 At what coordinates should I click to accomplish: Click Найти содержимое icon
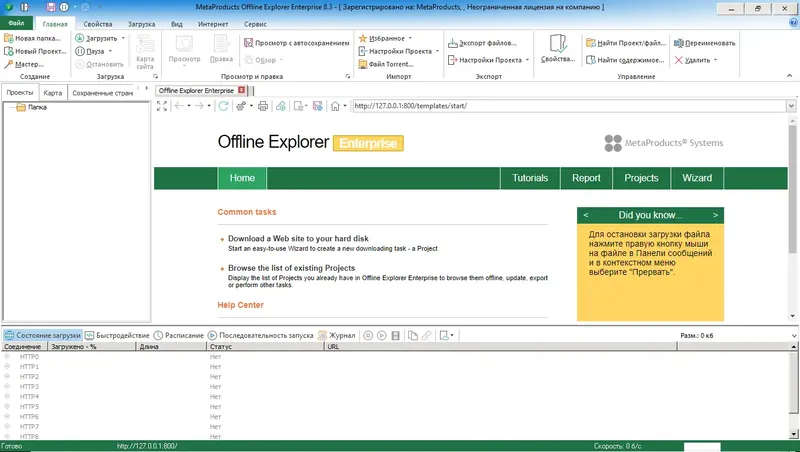[591, 60]
